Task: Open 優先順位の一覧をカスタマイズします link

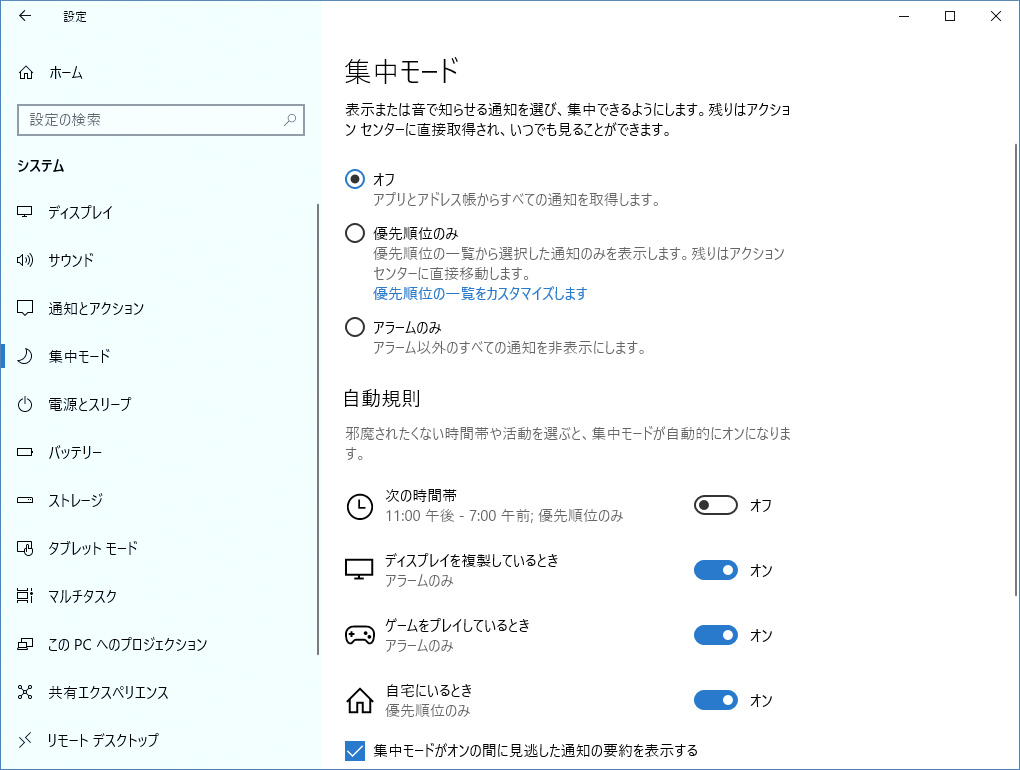Action: click(480, 294)
